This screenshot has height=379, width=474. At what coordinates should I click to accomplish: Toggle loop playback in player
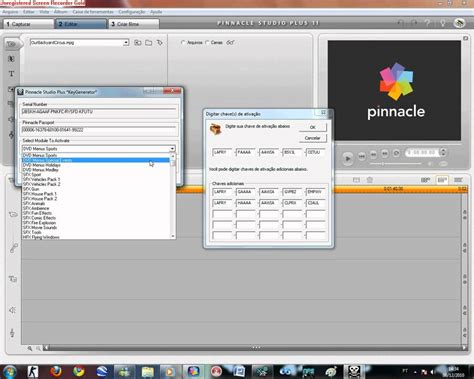click(396, 153)
